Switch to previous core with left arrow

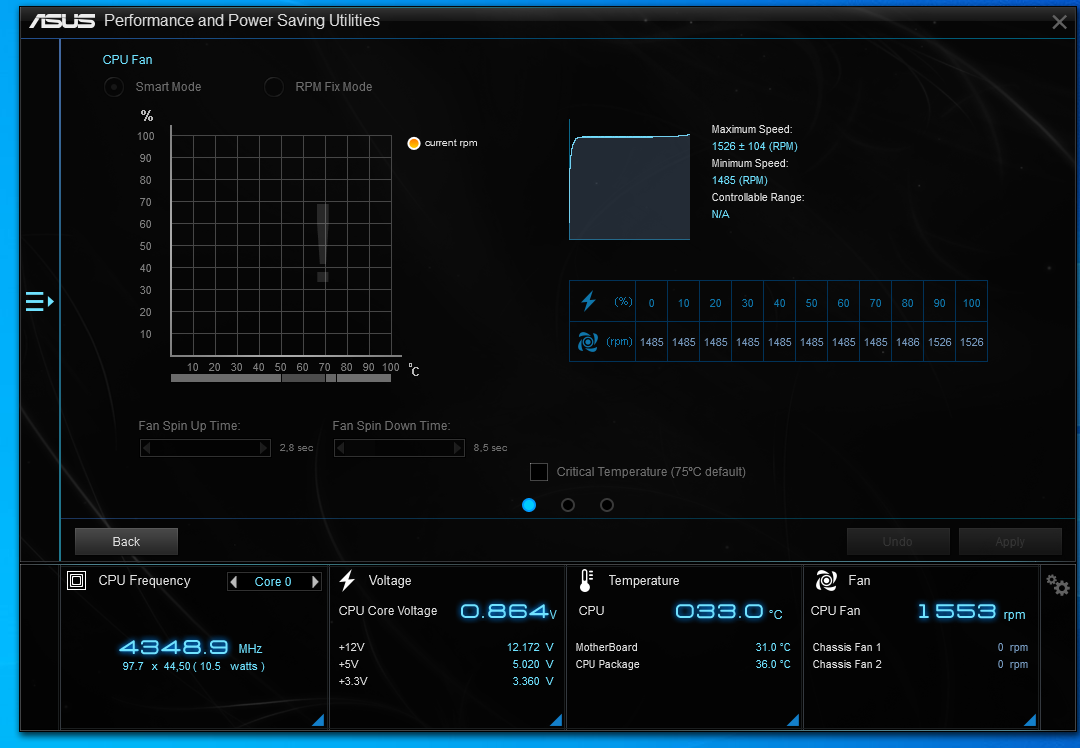pos(234,582)
